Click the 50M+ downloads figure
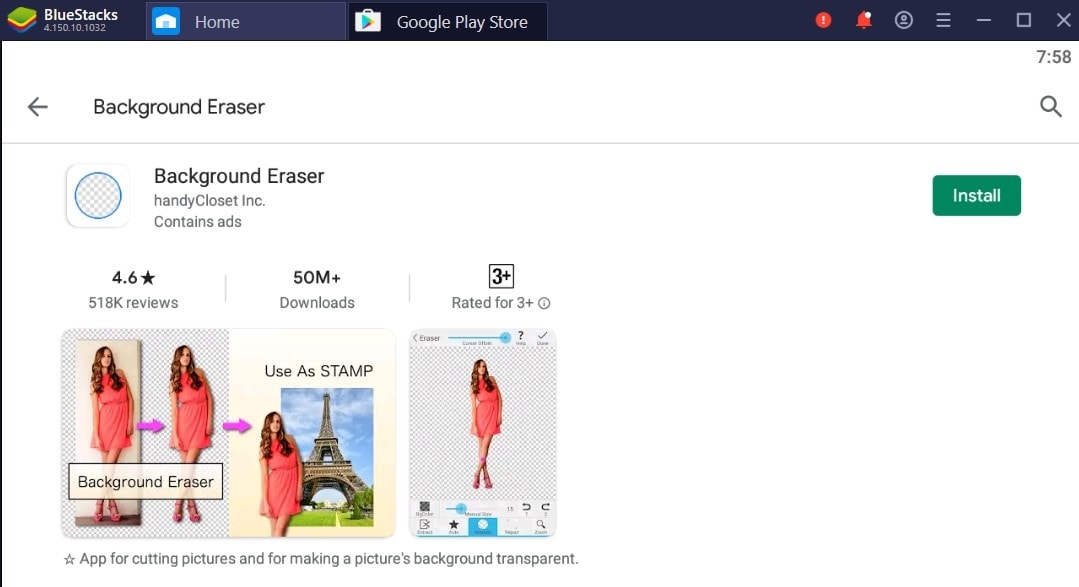 coord(317,277)
